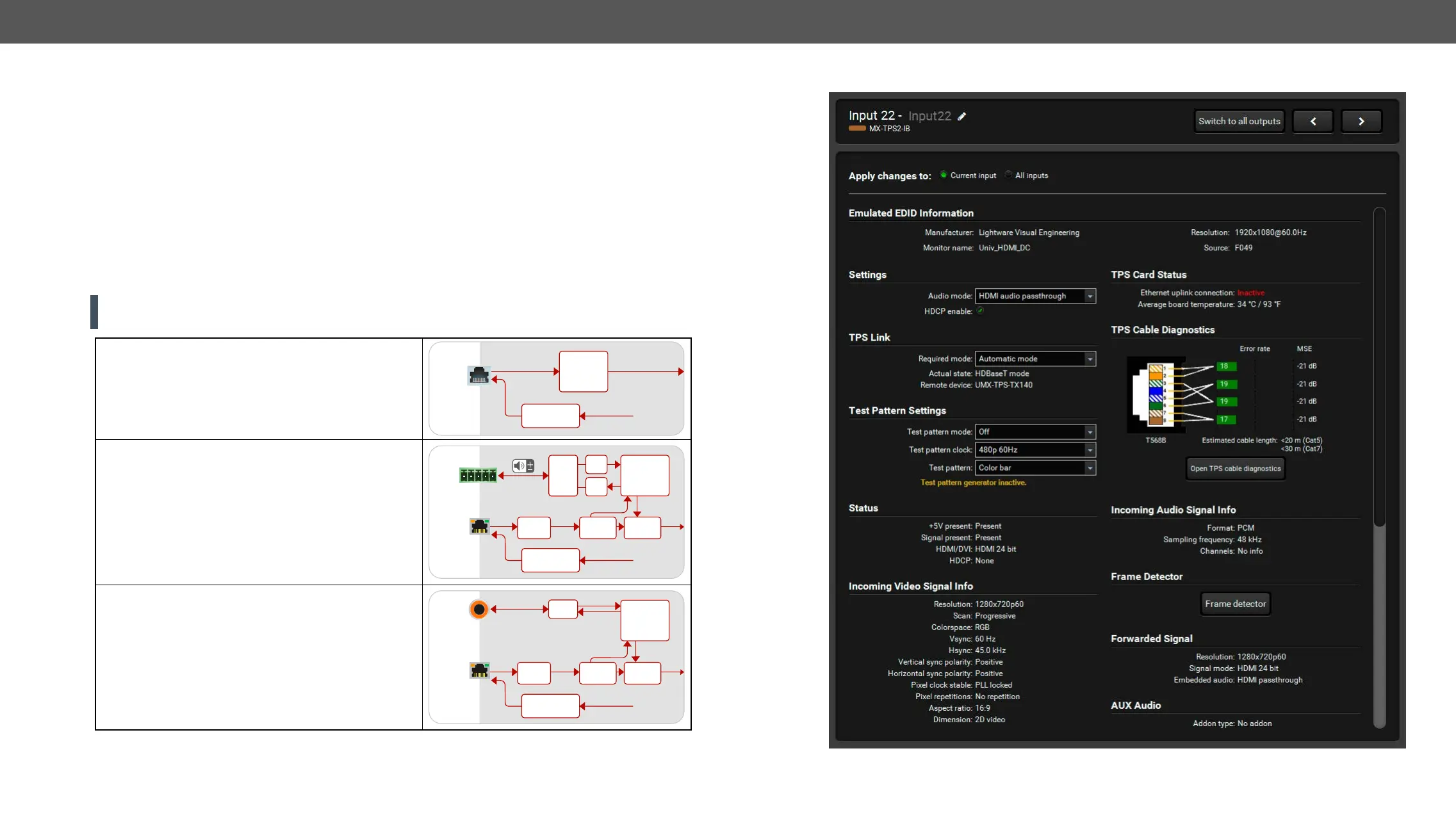Open TPS cable diagnostics
1456x817 pixels.
1235,469
